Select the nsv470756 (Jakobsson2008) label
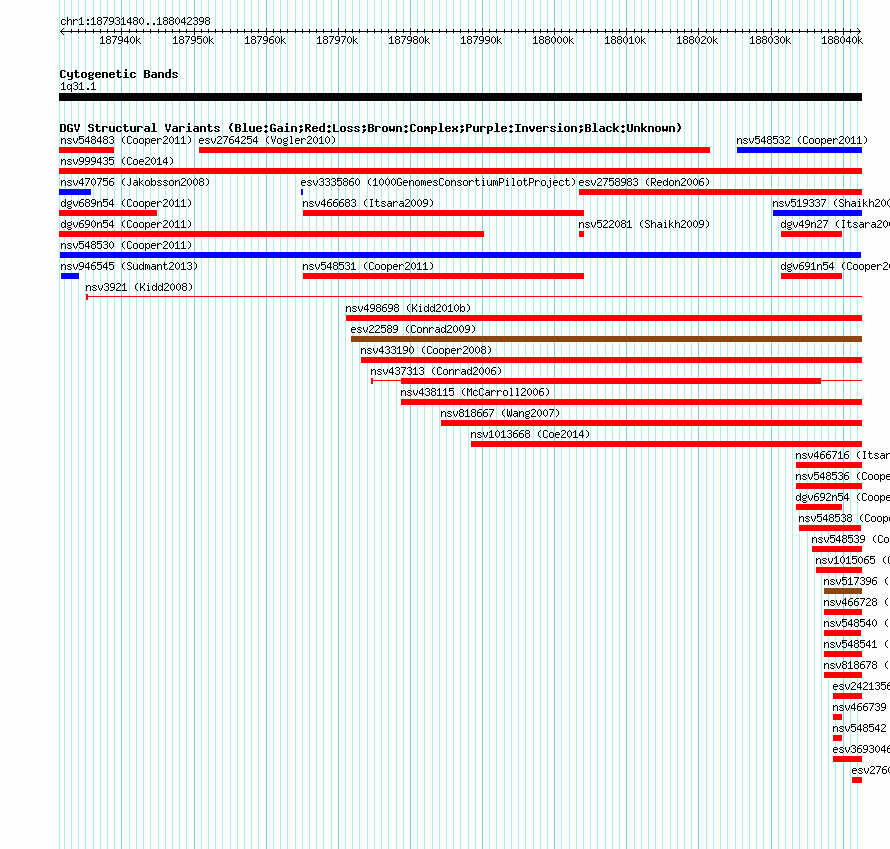The height and width of the screenshot is (849, 890). click(135, 182)
